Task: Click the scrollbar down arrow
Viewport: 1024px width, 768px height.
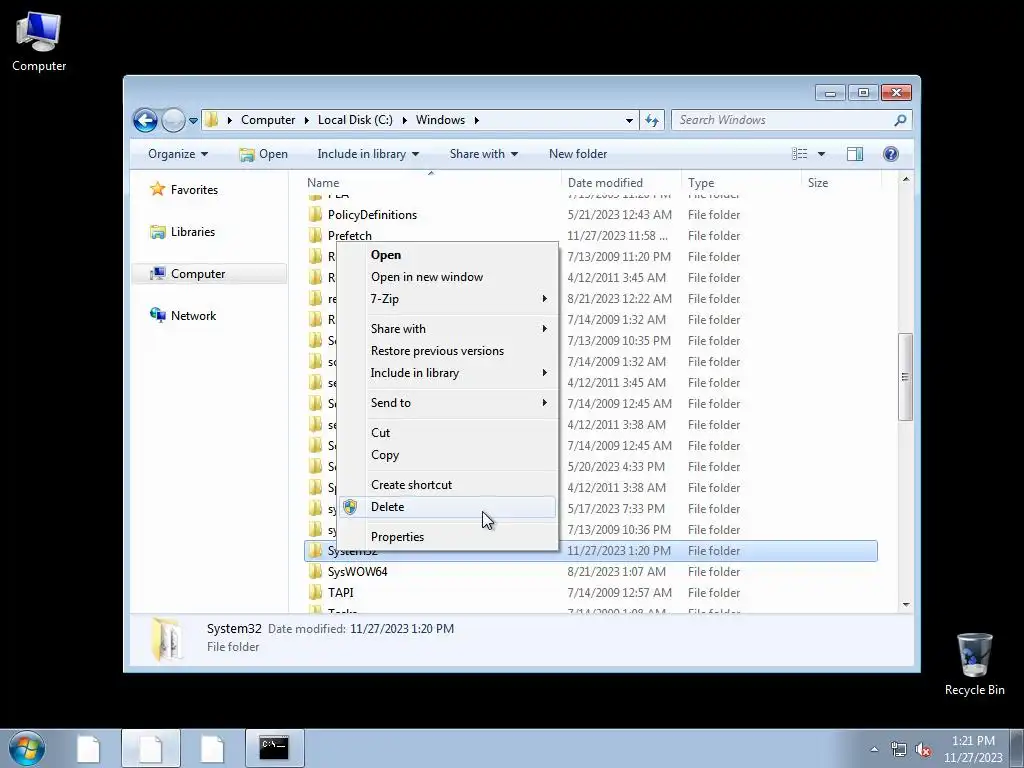Action: 905,605
